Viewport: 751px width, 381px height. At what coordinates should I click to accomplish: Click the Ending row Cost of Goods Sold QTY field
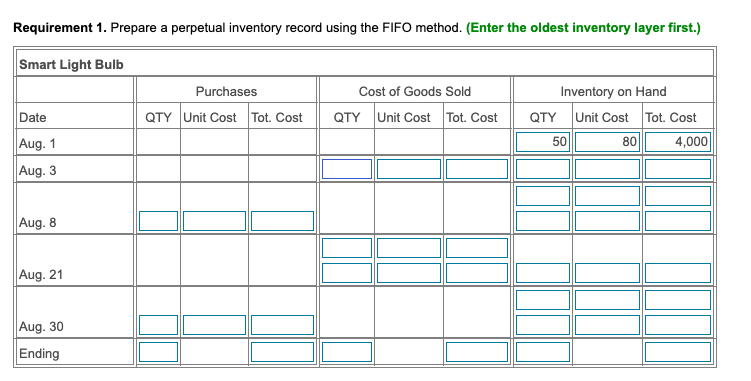(347, 352)
